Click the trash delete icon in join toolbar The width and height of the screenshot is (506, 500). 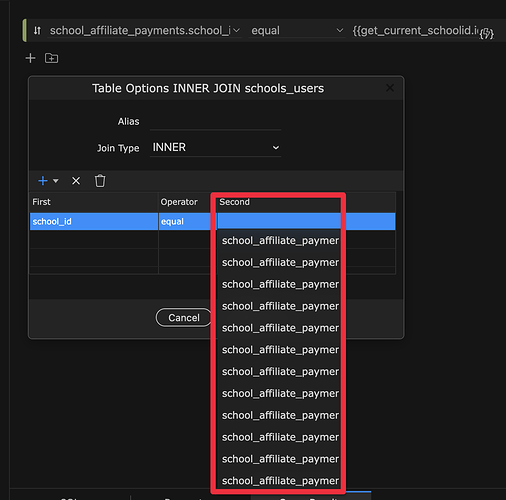click(x=100, y=181)
